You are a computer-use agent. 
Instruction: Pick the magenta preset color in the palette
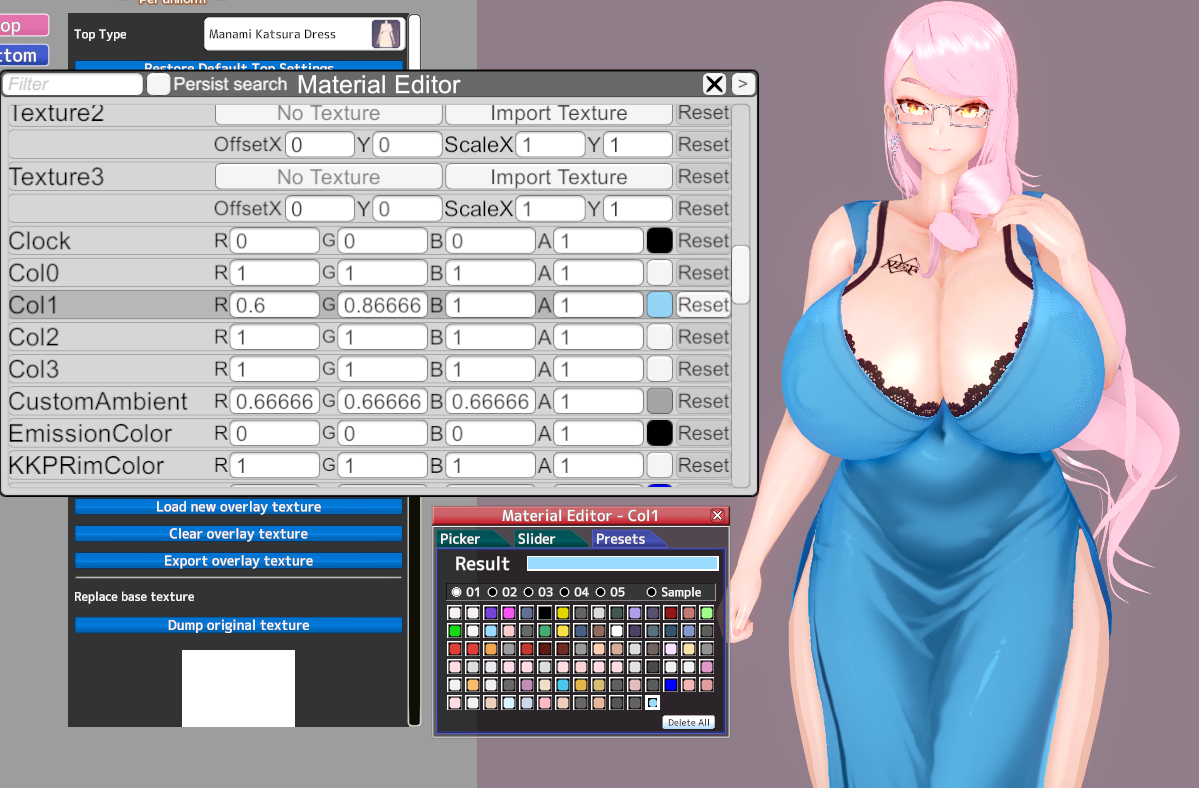(x=508, y=613)
